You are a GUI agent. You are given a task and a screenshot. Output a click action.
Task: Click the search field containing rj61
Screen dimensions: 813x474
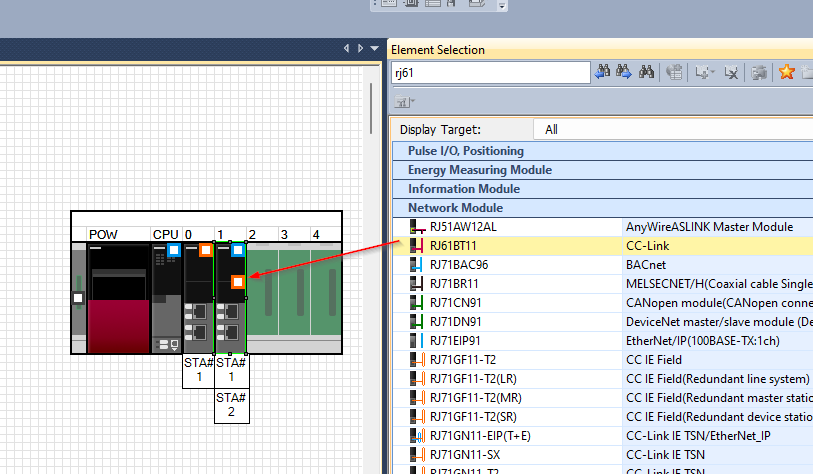[x=490, y=73]
